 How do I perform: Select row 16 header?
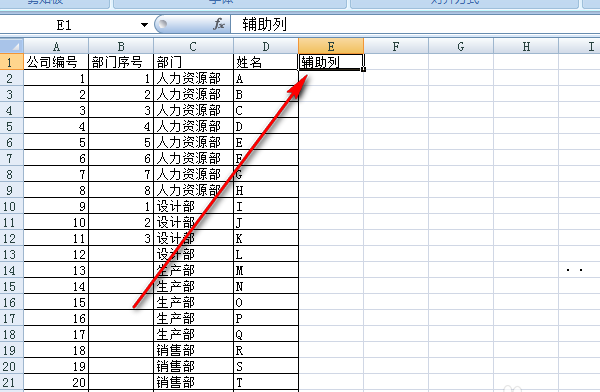click(x=12, y=302)
